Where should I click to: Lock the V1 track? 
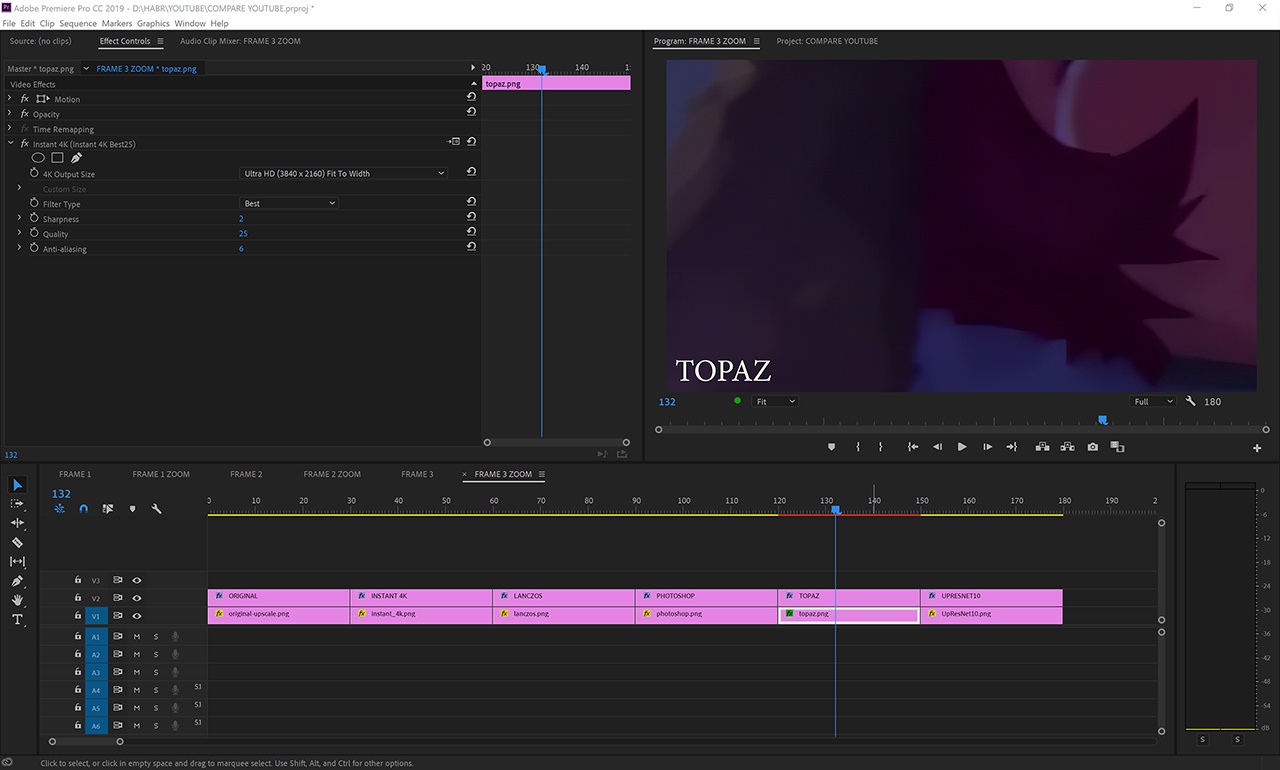pyautogui.click(x=77, y=616)
